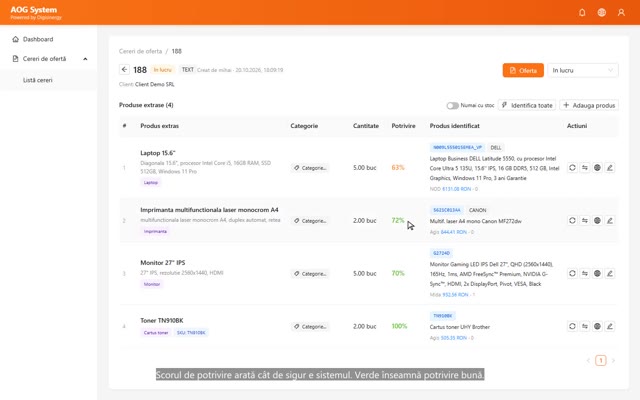Click the Produs extras column header
The image size is (640, 400).
(160, 126)
